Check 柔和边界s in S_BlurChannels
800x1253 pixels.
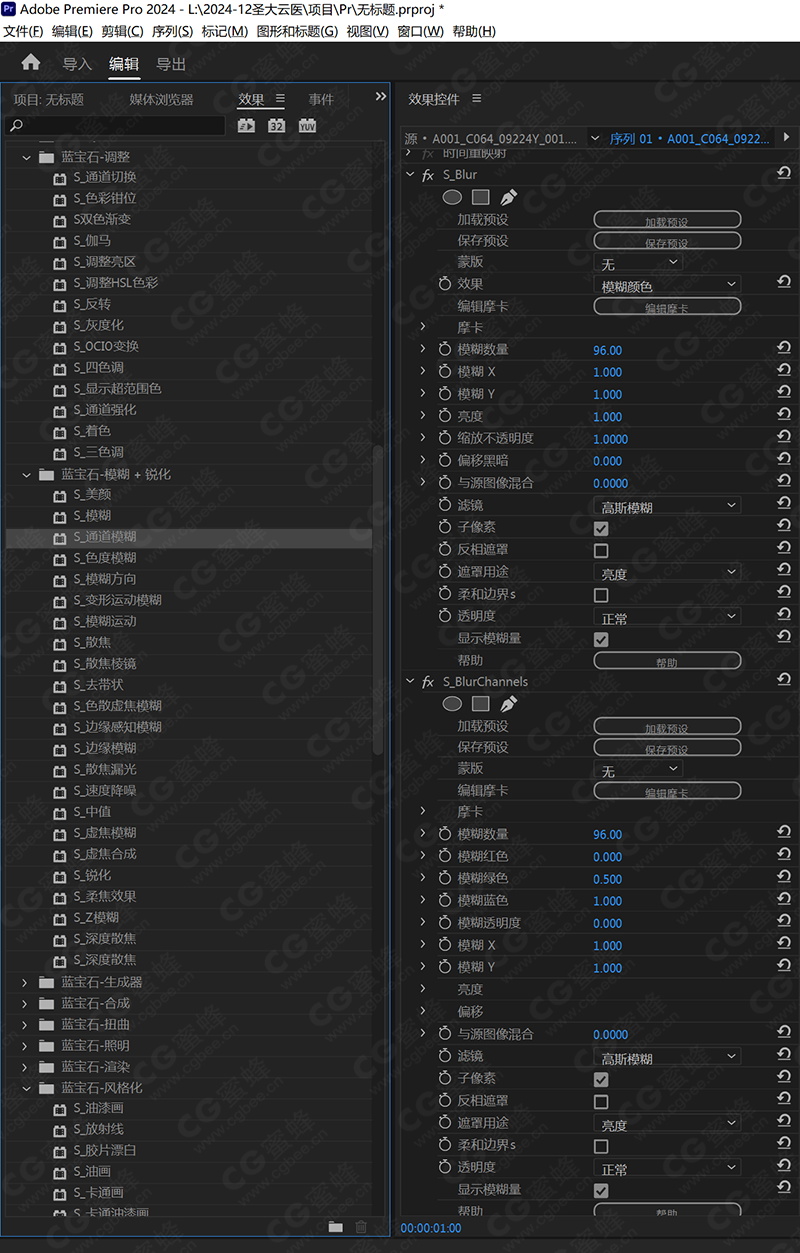tap(601, 1146)
